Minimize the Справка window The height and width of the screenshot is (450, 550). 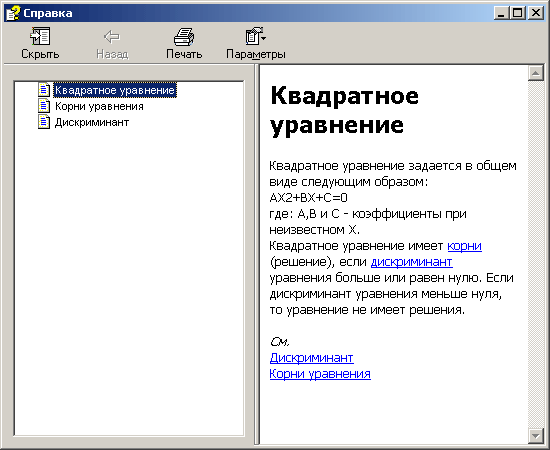point(501,13)
